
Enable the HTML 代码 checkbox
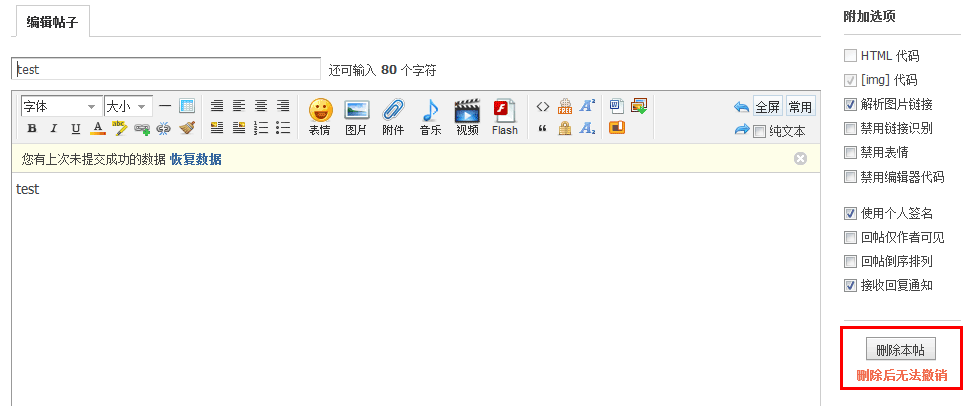click(x=850, y=56)
